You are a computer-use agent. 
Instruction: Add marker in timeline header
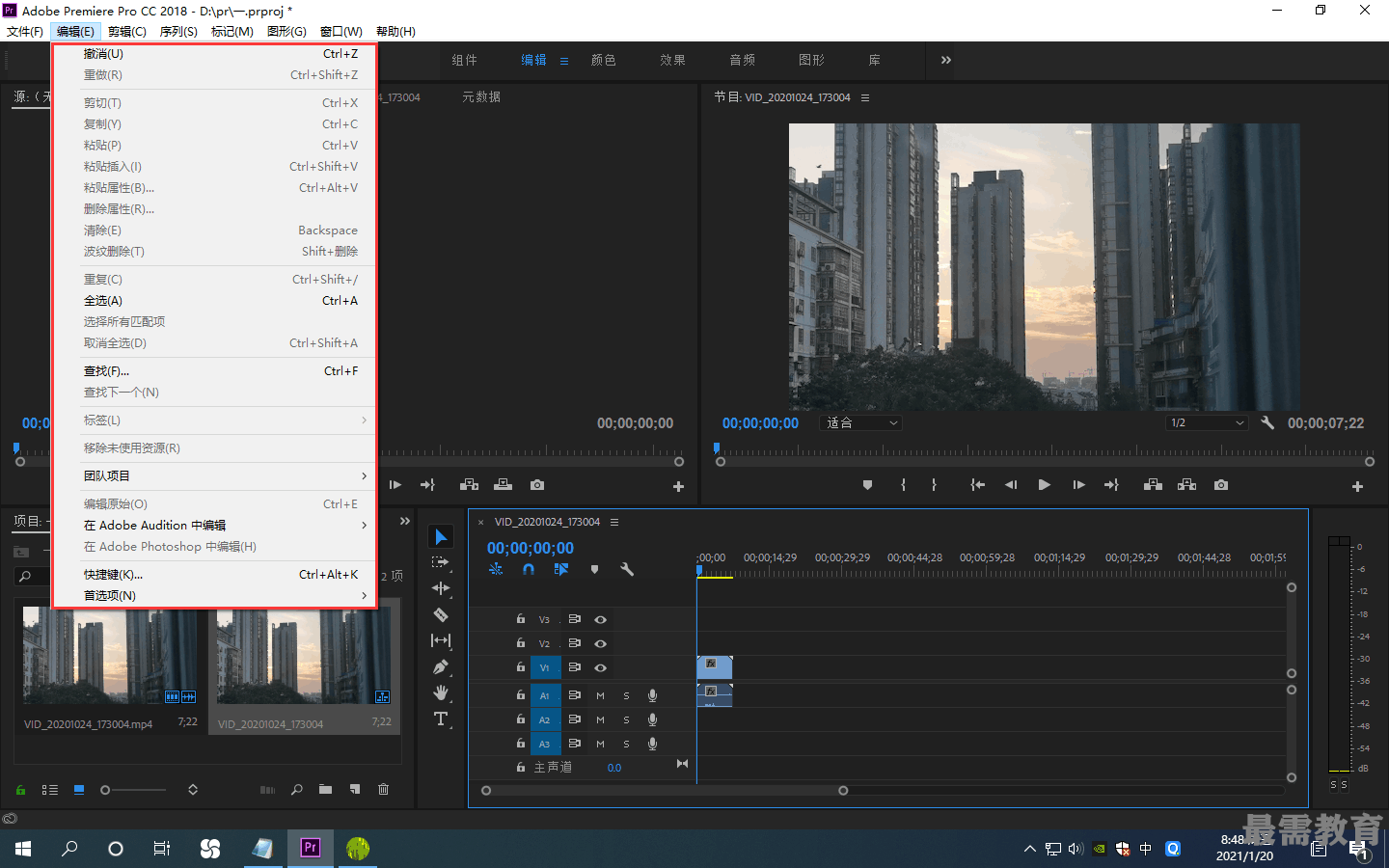coord(594,569)
